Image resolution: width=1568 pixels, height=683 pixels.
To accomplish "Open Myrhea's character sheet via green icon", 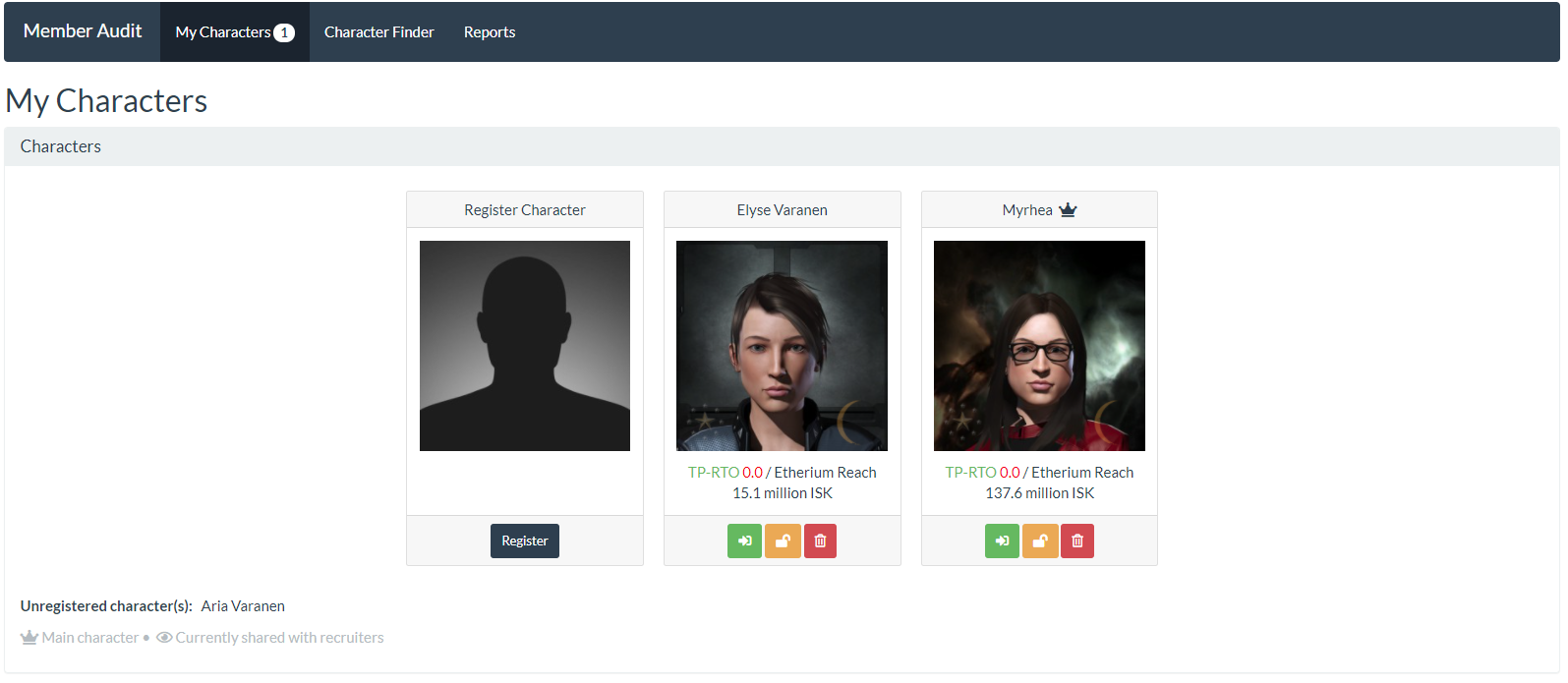I will coord(1002,541).
